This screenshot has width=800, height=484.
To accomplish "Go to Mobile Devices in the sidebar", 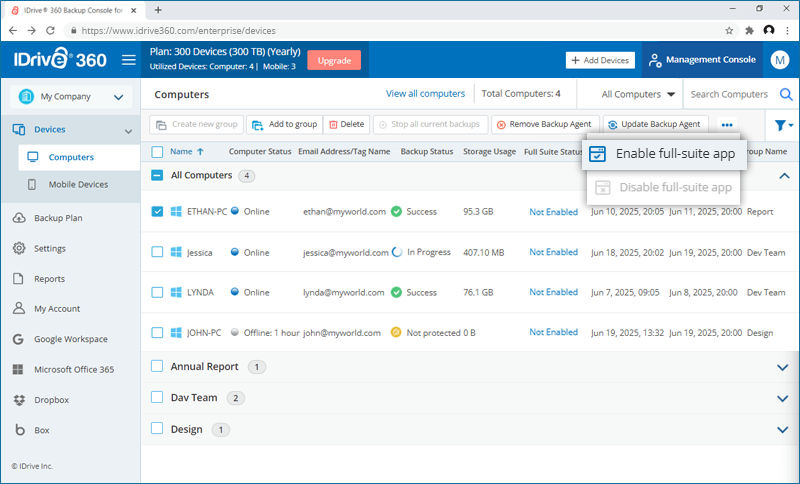I will pos(78,185).
